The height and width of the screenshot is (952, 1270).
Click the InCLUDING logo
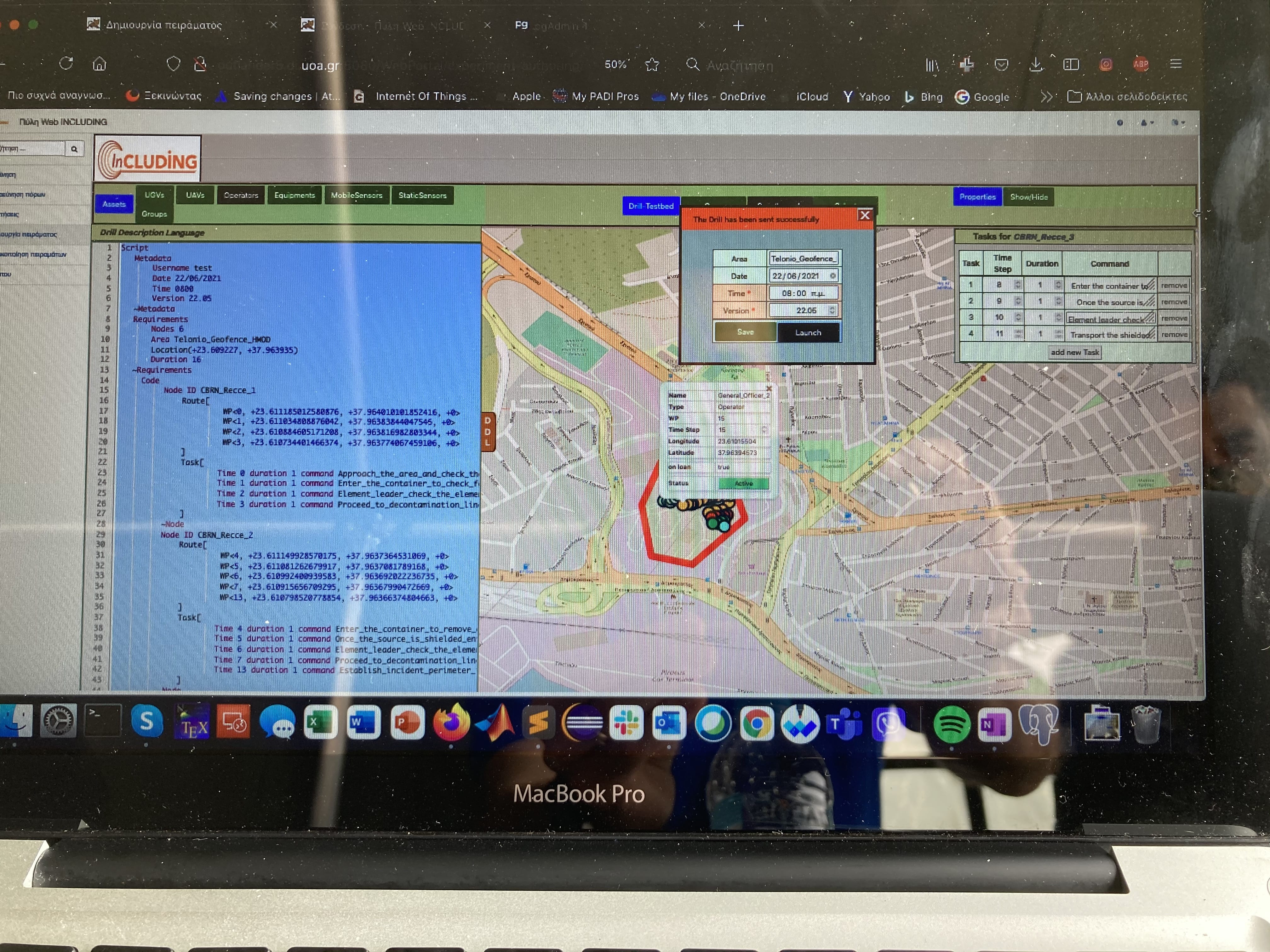[x=147, y=159]
